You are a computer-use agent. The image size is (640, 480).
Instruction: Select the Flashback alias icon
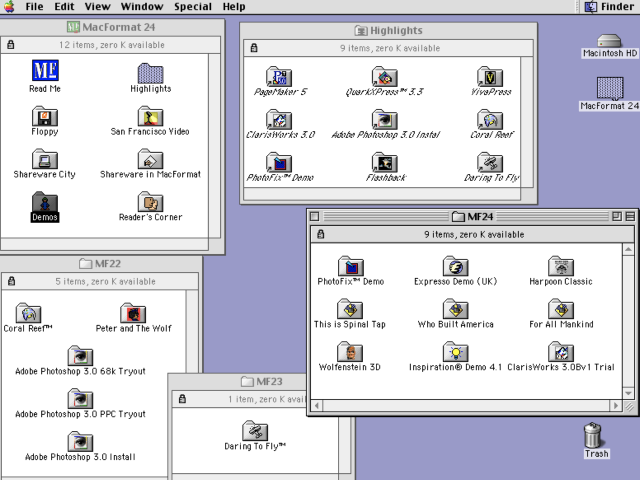tap(384, 162)
